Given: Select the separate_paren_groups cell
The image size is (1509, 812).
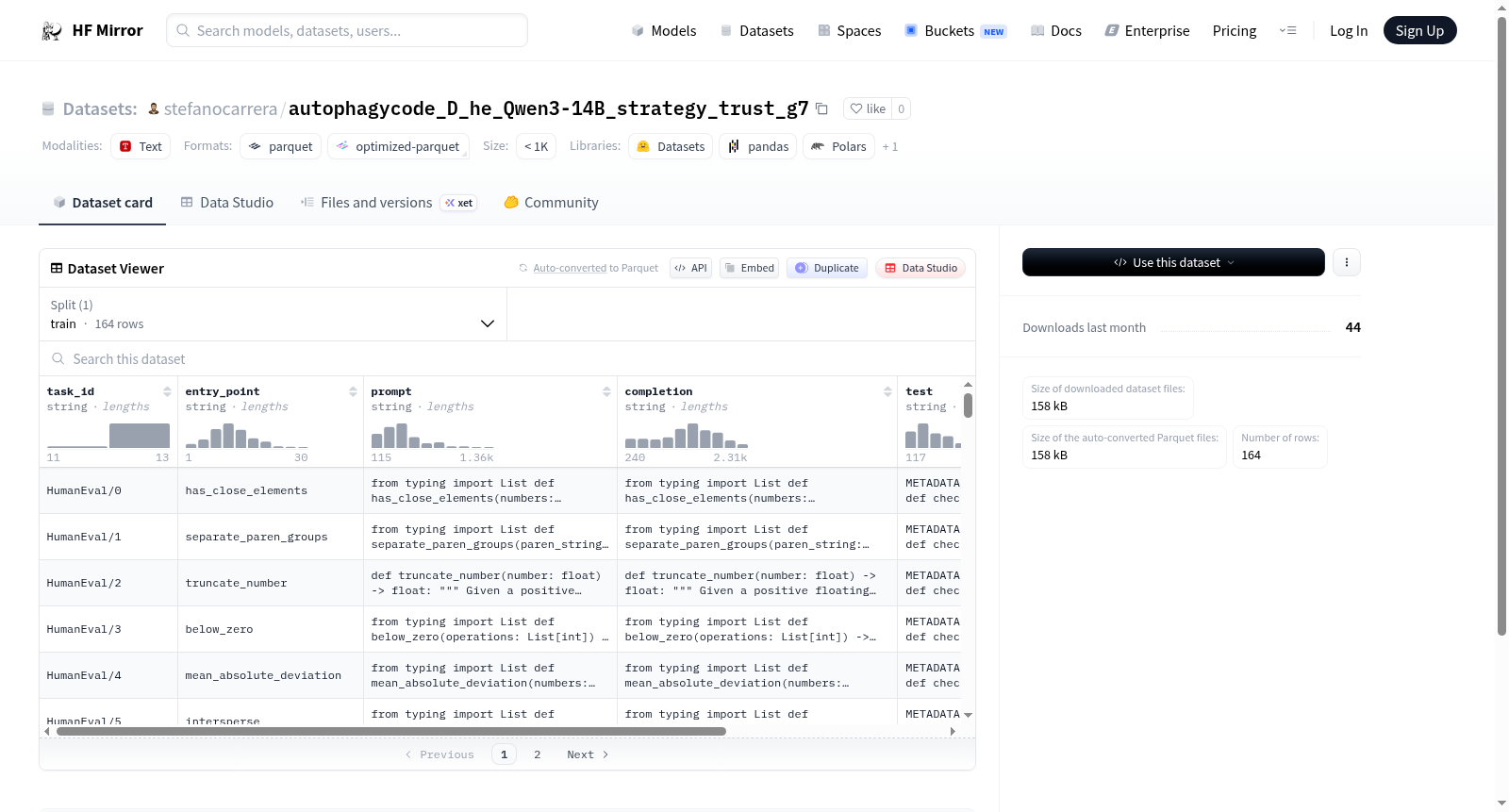Looking at the screenshot, I should [x=271, y=537].
